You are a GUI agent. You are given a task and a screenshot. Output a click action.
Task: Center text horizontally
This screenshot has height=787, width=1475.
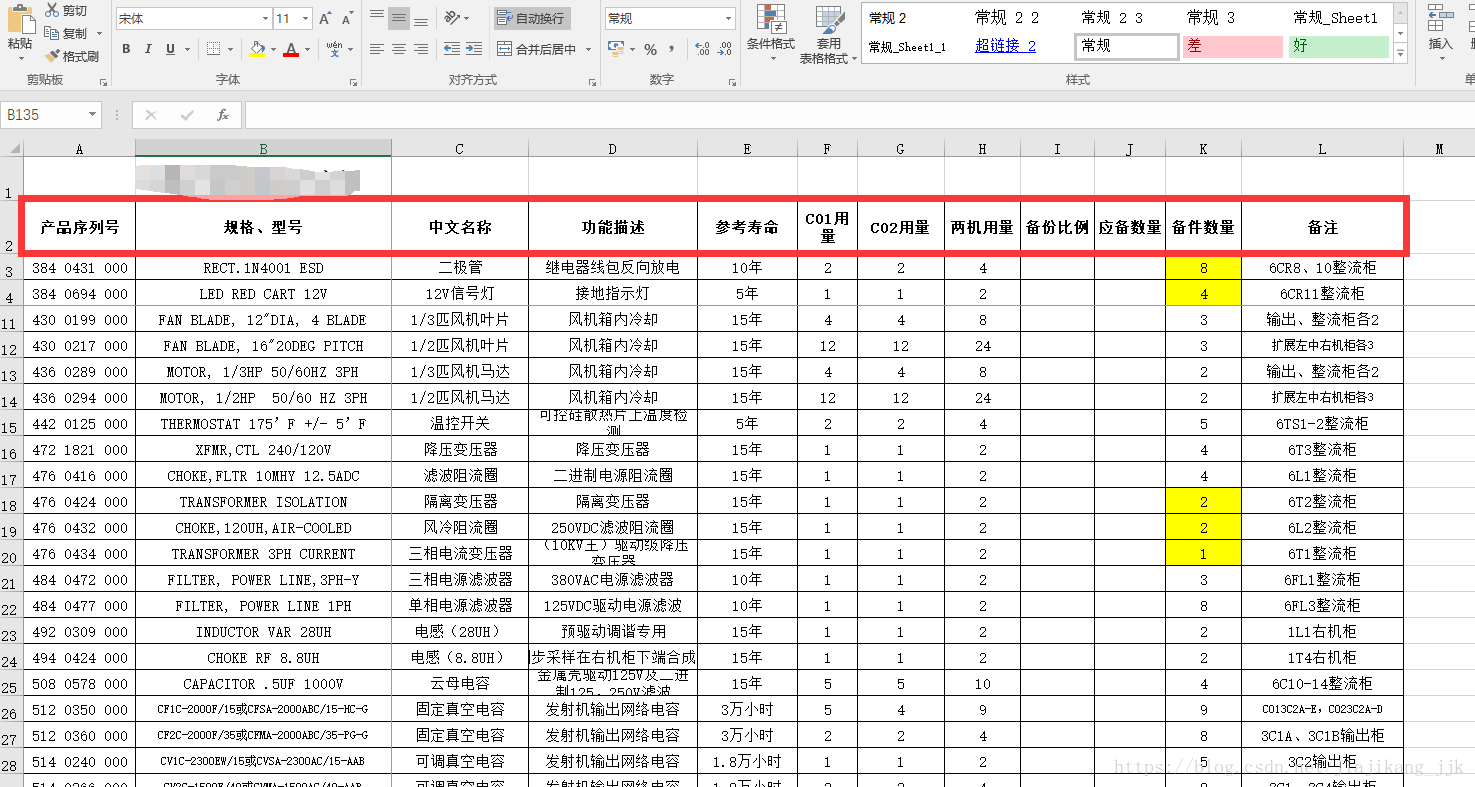(399, 48)
